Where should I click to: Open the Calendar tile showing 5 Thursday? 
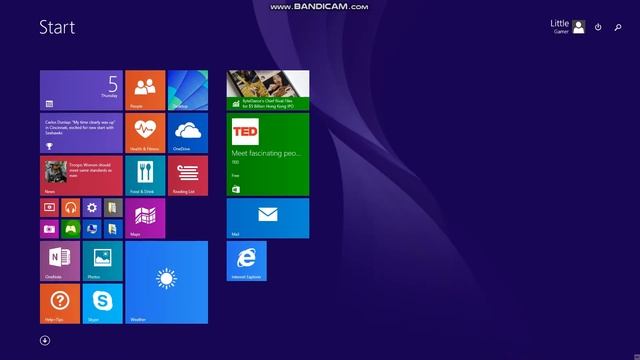[x=81, y=90]
